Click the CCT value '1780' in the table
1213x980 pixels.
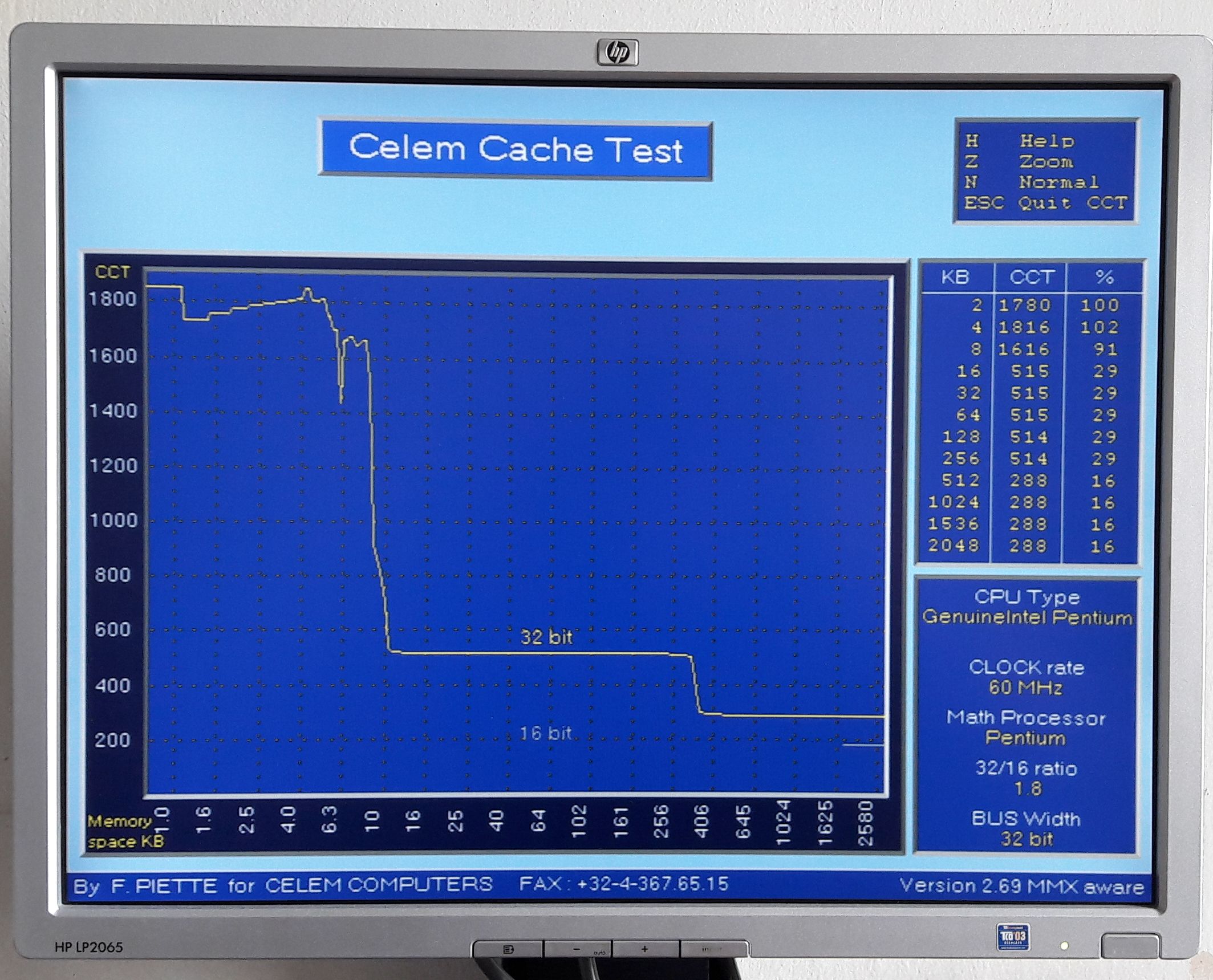coord(1025,305)
